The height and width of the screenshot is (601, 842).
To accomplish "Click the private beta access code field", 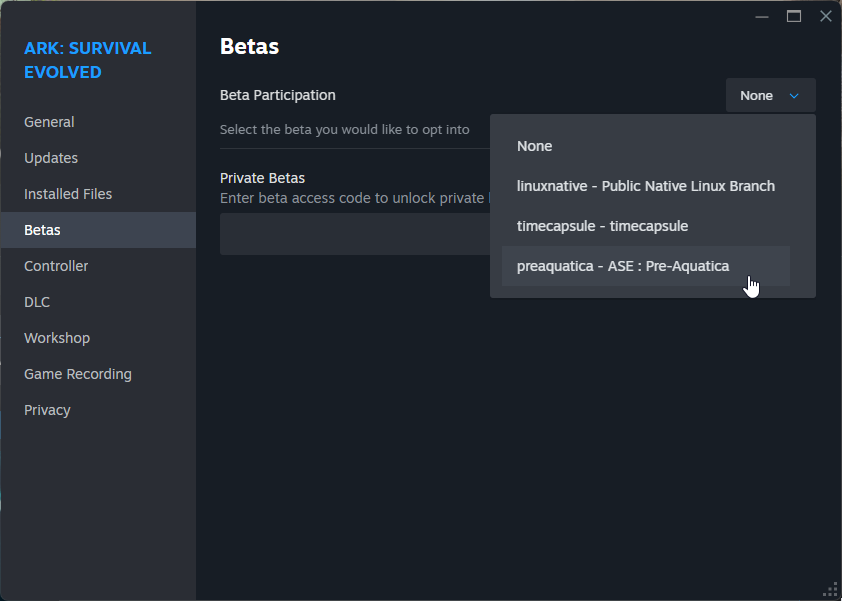I will 354,234.
